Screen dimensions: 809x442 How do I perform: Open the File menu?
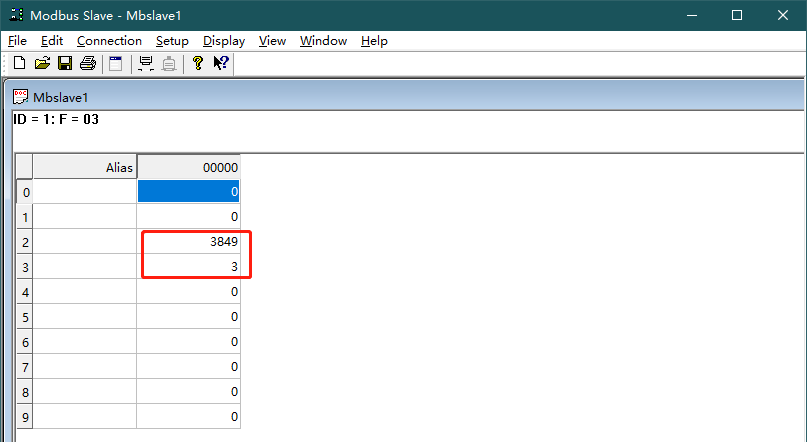point(18,41)
